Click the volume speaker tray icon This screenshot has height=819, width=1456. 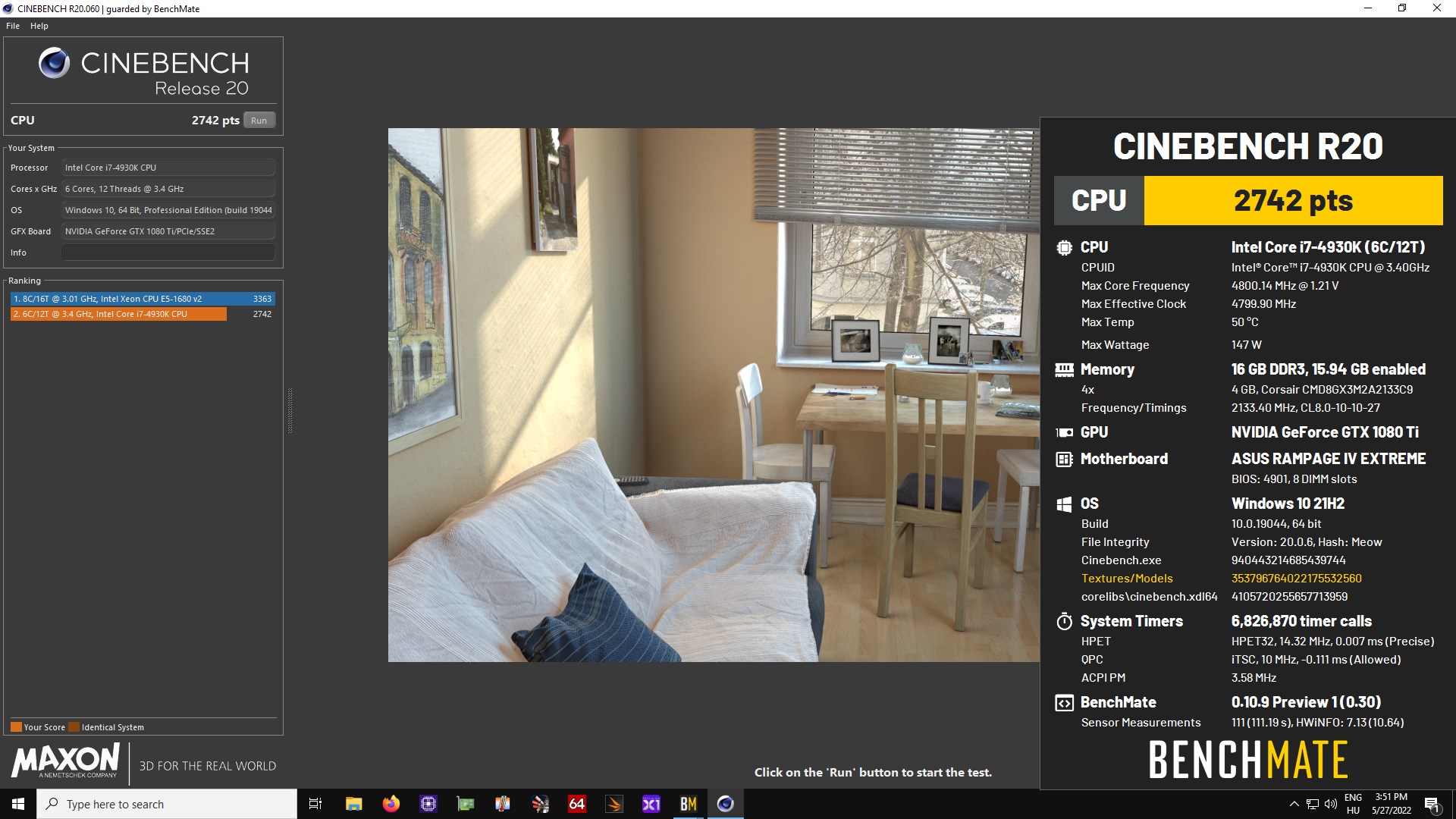[1331, 804]
